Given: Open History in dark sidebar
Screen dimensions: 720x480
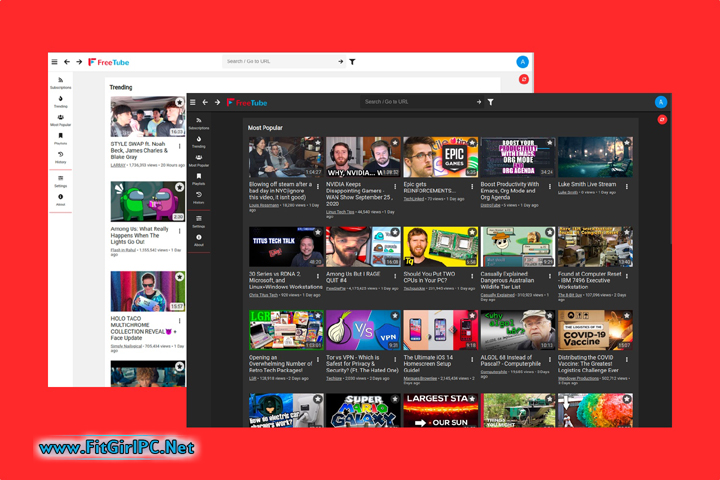Looking at the screenshot, I should click(x=199, y=198).
